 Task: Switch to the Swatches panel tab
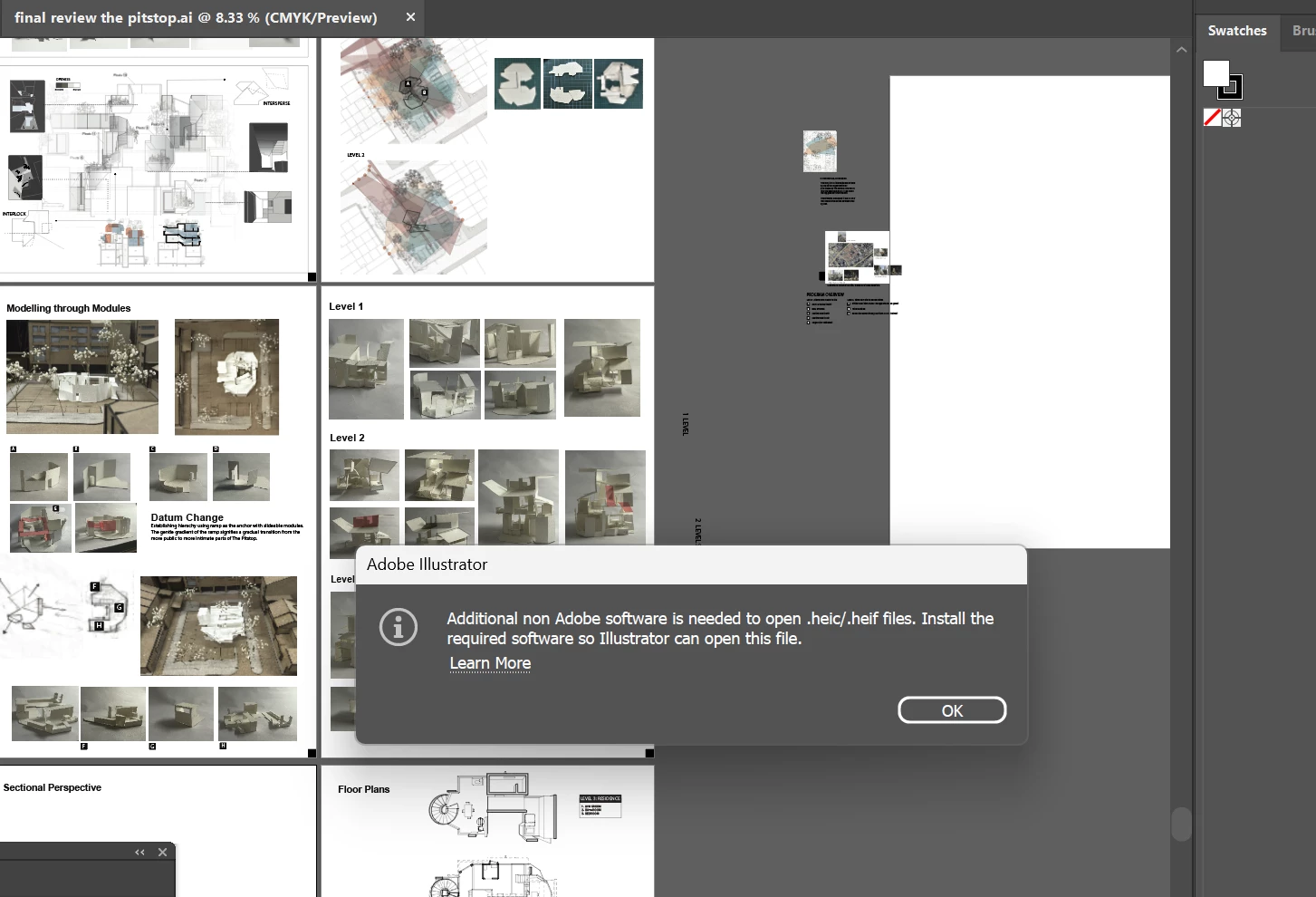pyautogui.click(x=1236, y=31)
